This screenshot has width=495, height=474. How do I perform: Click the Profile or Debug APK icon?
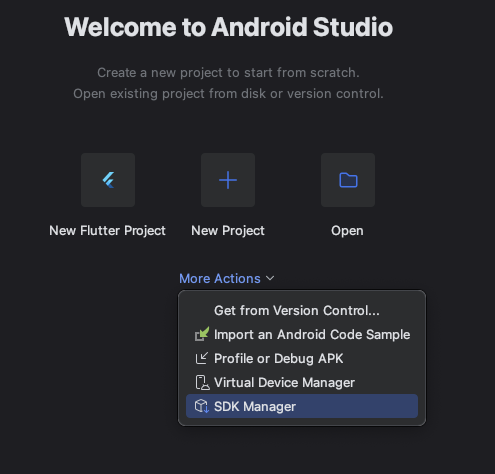point(202,358)
